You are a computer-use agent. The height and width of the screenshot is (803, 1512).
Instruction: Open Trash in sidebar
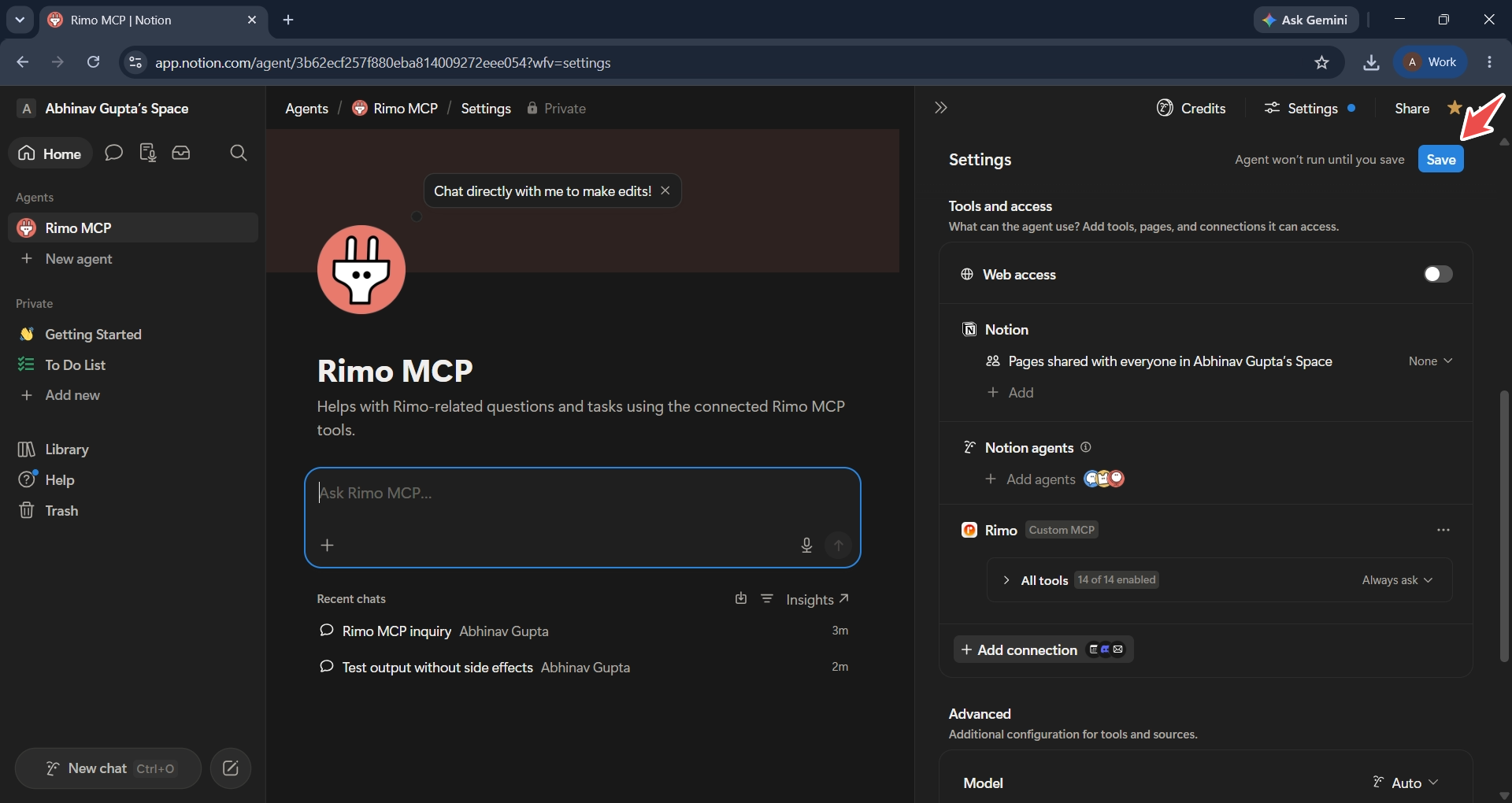[133, 510]
